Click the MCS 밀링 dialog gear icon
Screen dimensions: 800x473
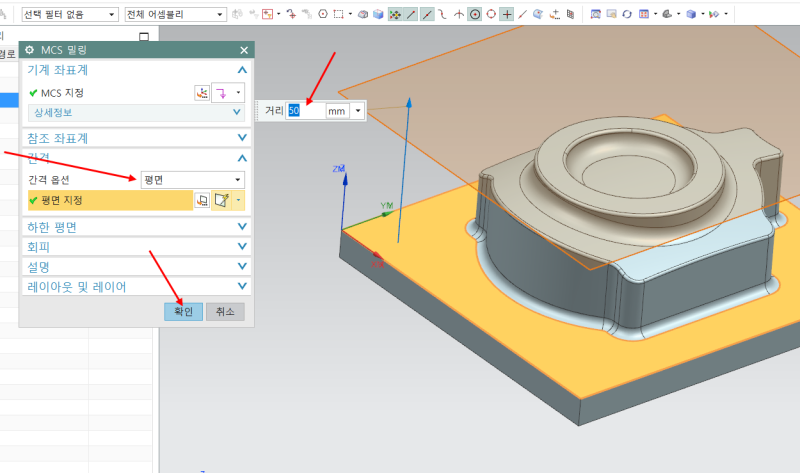tap(28, 50)
